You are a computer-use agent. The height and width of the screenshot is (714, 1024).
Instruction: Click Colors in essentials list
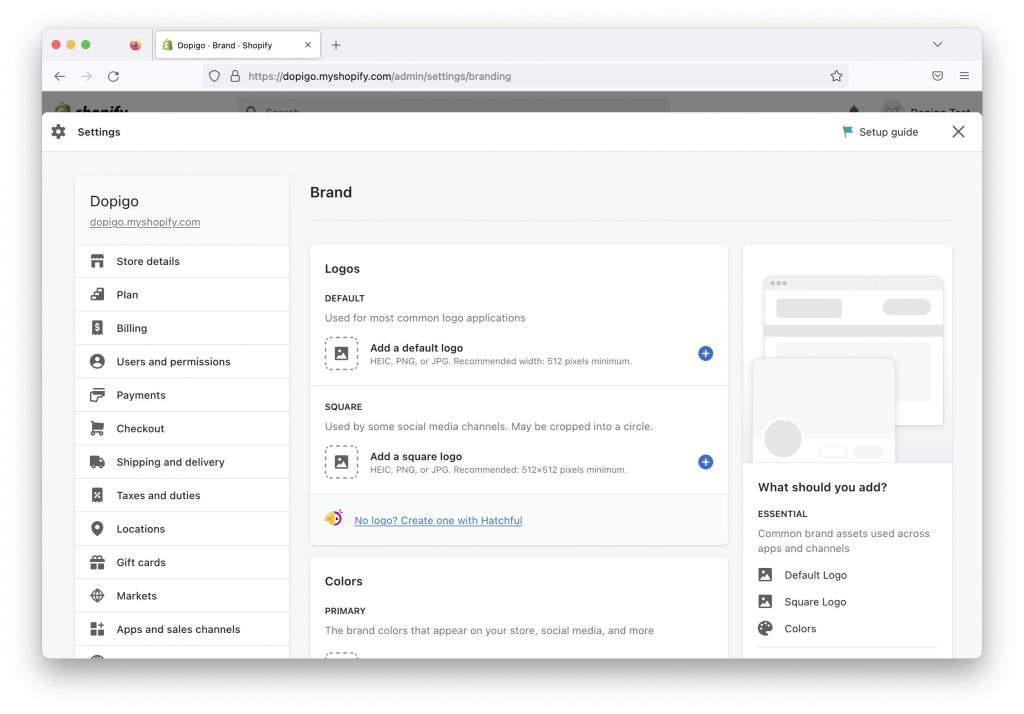point(800,628)
